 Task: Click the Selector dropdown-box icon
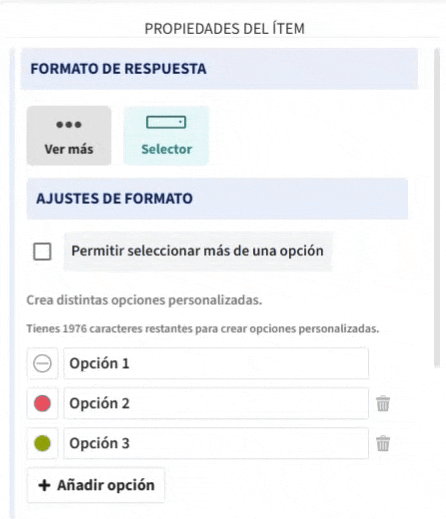point(166,122)
